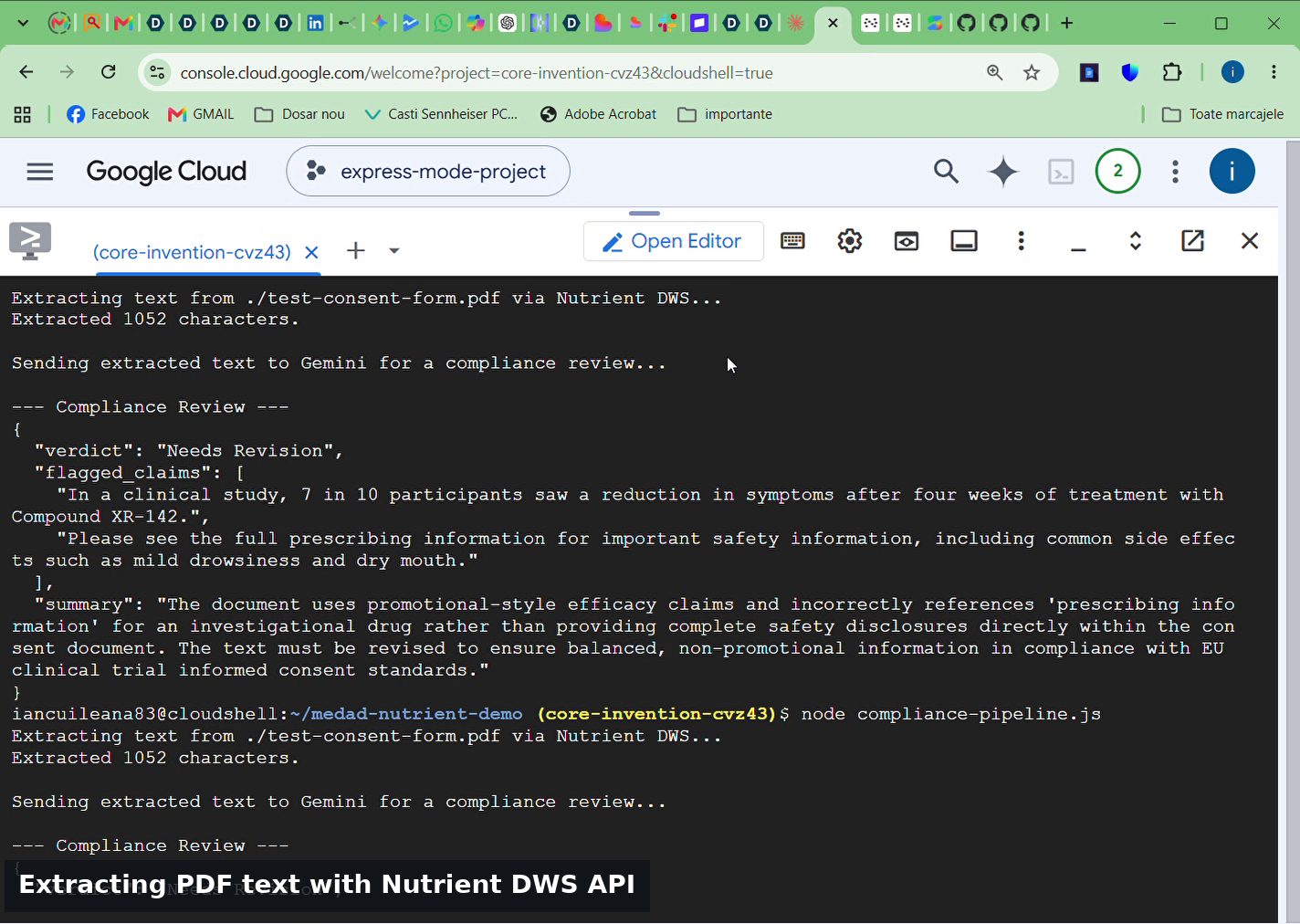Expand the Chrome tab search chevron
1300x924 pixels.
23,23
